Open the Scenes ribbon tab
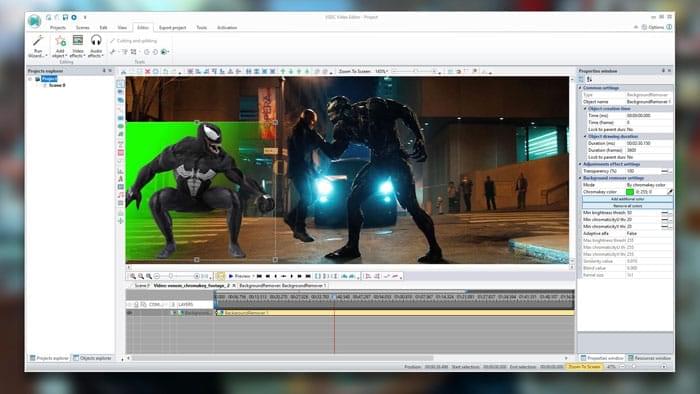Screen dimensions: 700x394 83,28
